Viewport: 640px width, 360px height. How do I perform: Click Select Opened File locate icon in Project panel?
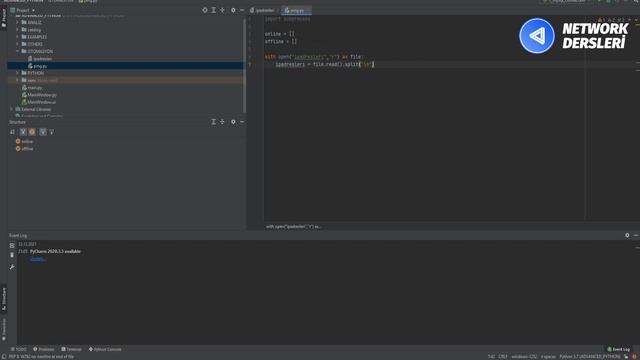(205, 10)
